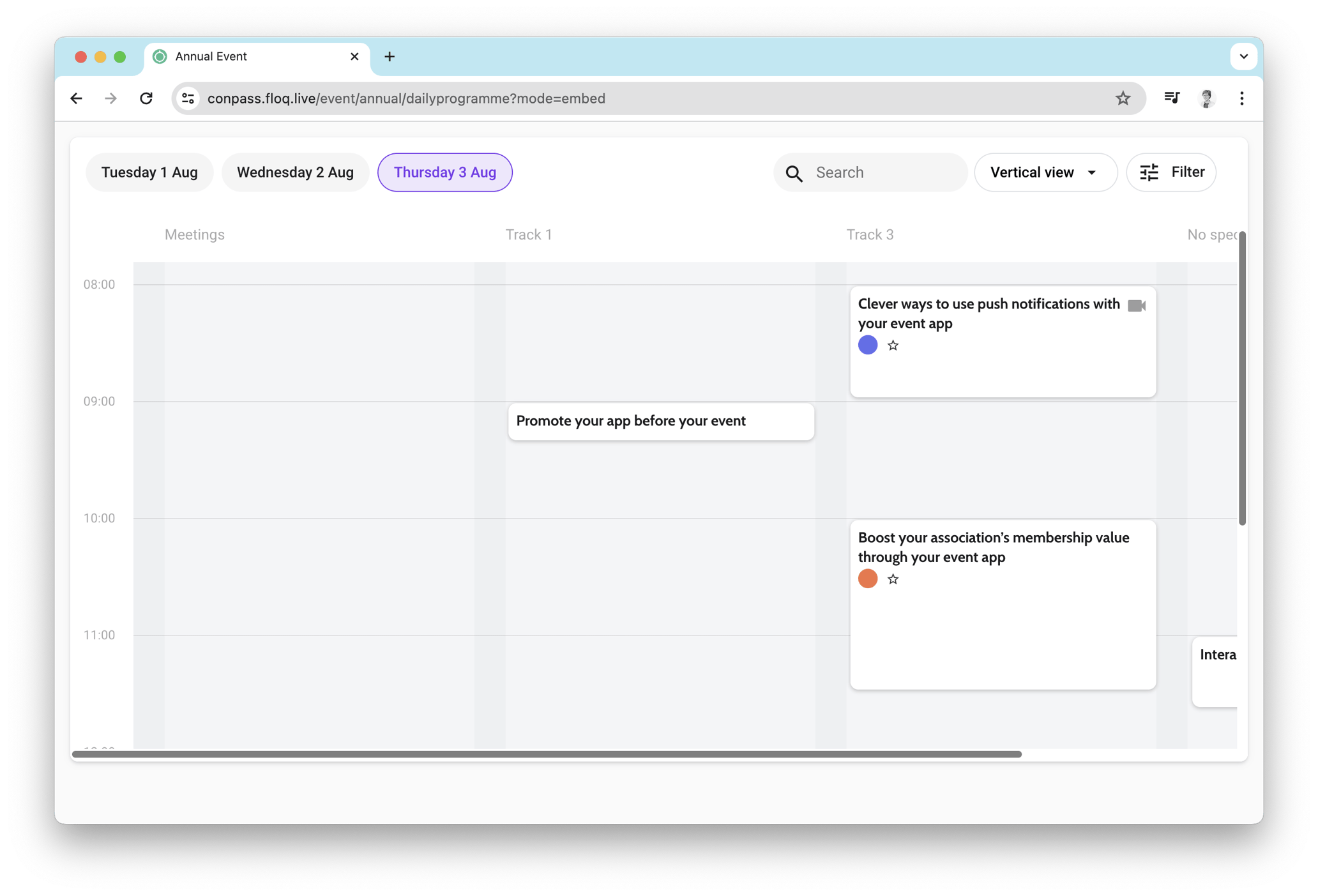Screen dimensions: 1318x896
Task: Switch to Tuesday 1 Aug tab
Action: [x=149, y=172]
